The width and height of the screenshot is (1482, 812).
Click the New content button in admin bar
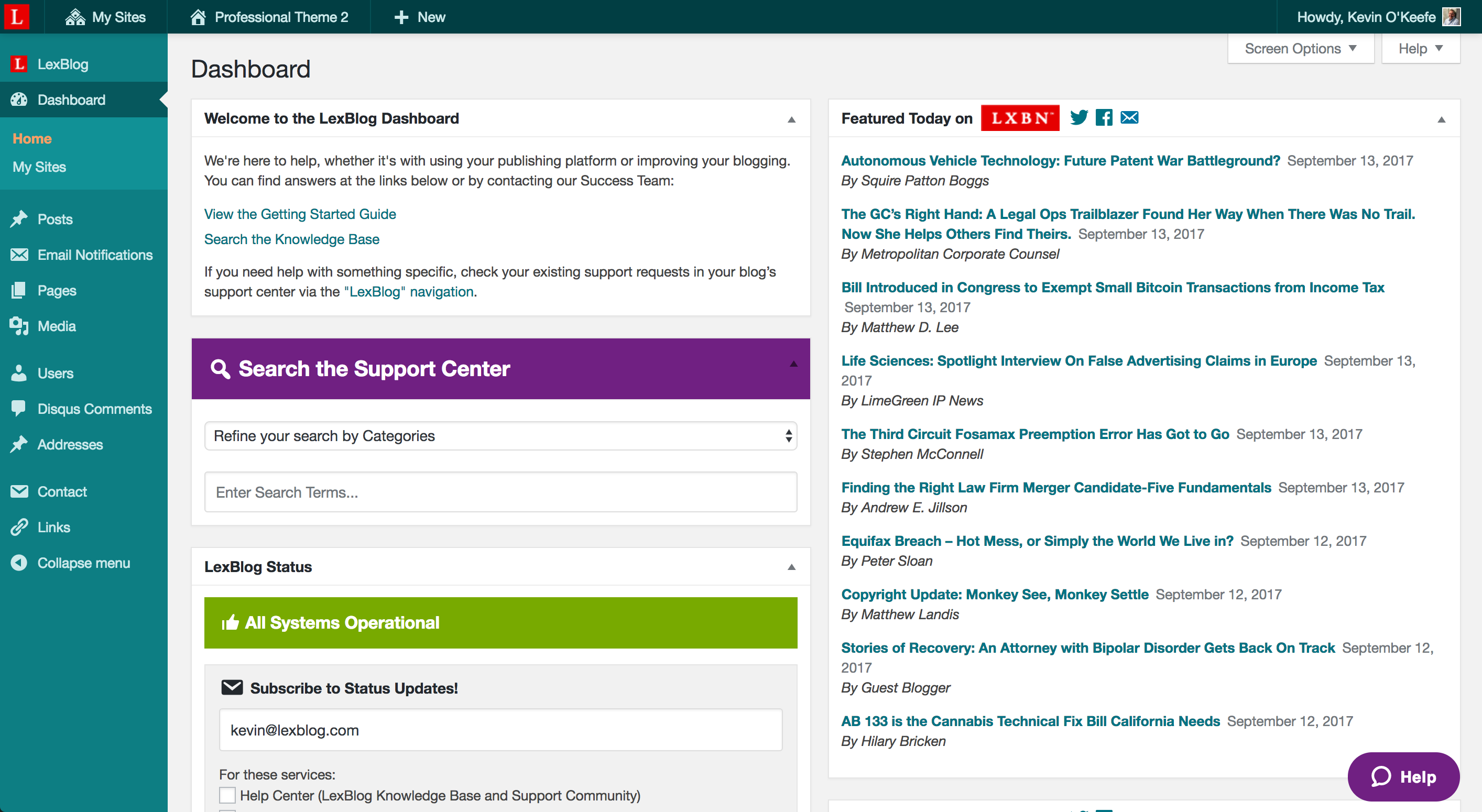tap(420, 17)
